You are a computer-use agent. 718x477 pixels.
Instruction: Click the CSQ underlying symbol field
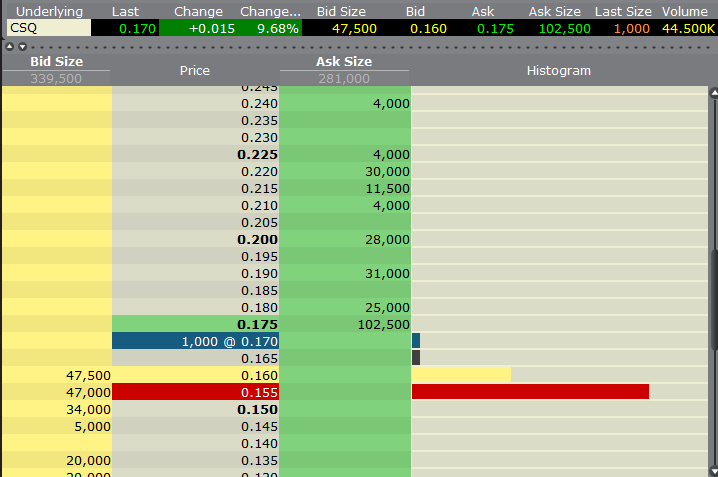[48, 28]
